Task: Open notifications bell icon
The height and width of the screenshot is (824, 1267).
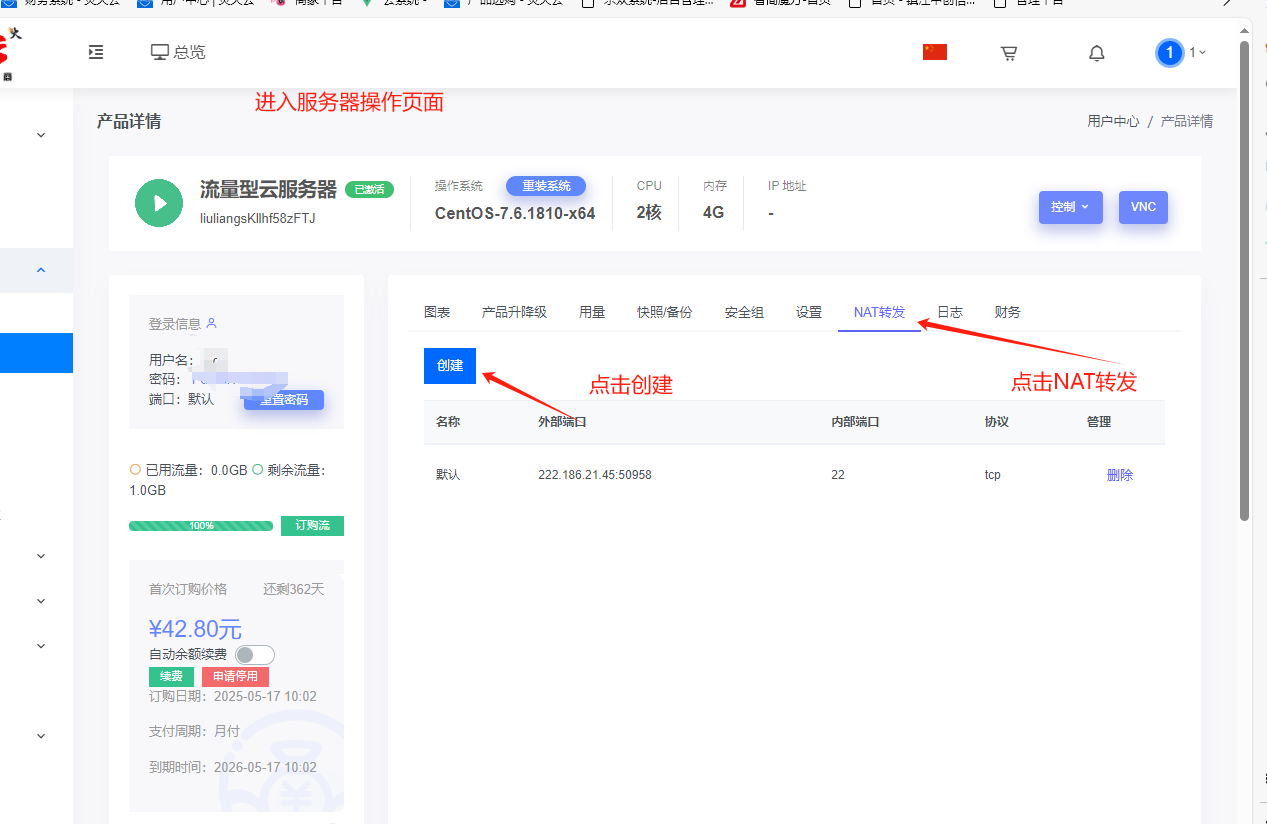Action: click(x=1097, y=53)
